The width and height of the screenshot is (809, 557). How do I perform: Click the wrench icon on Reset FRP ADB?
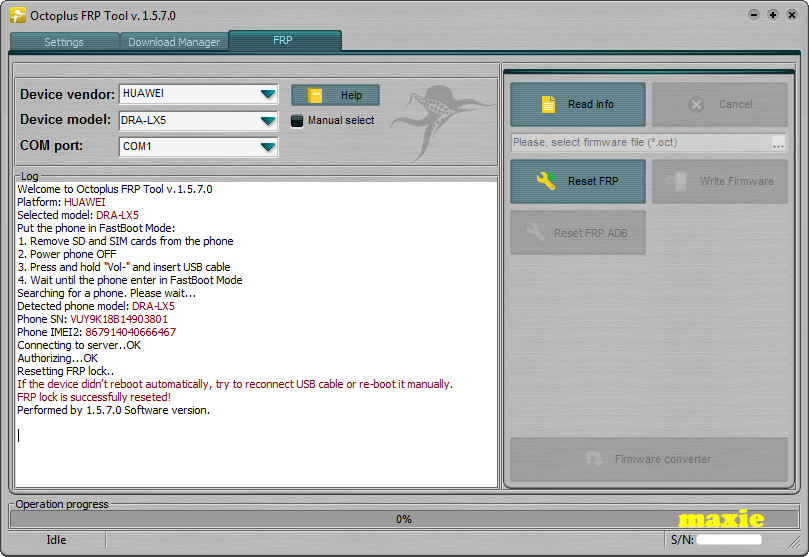tap(536, 233)
